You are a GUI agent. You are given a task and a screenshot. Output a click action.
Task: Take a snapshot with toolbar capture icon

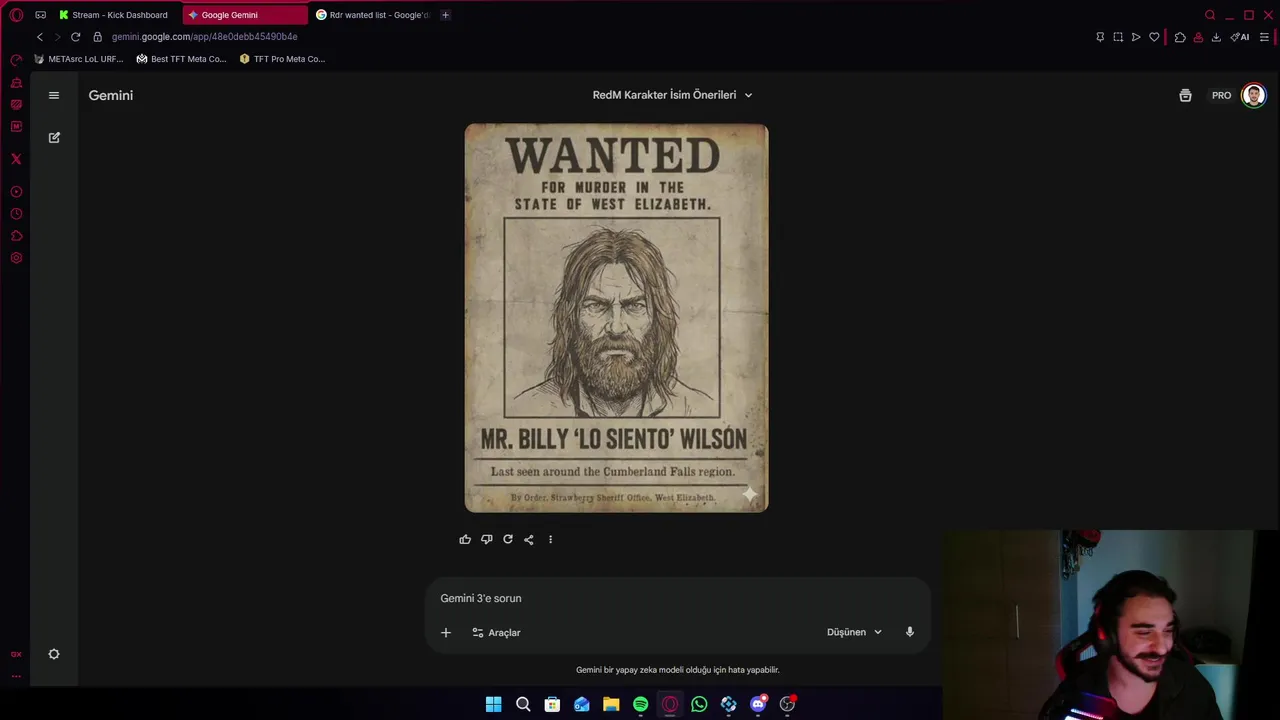[1118, 37]
